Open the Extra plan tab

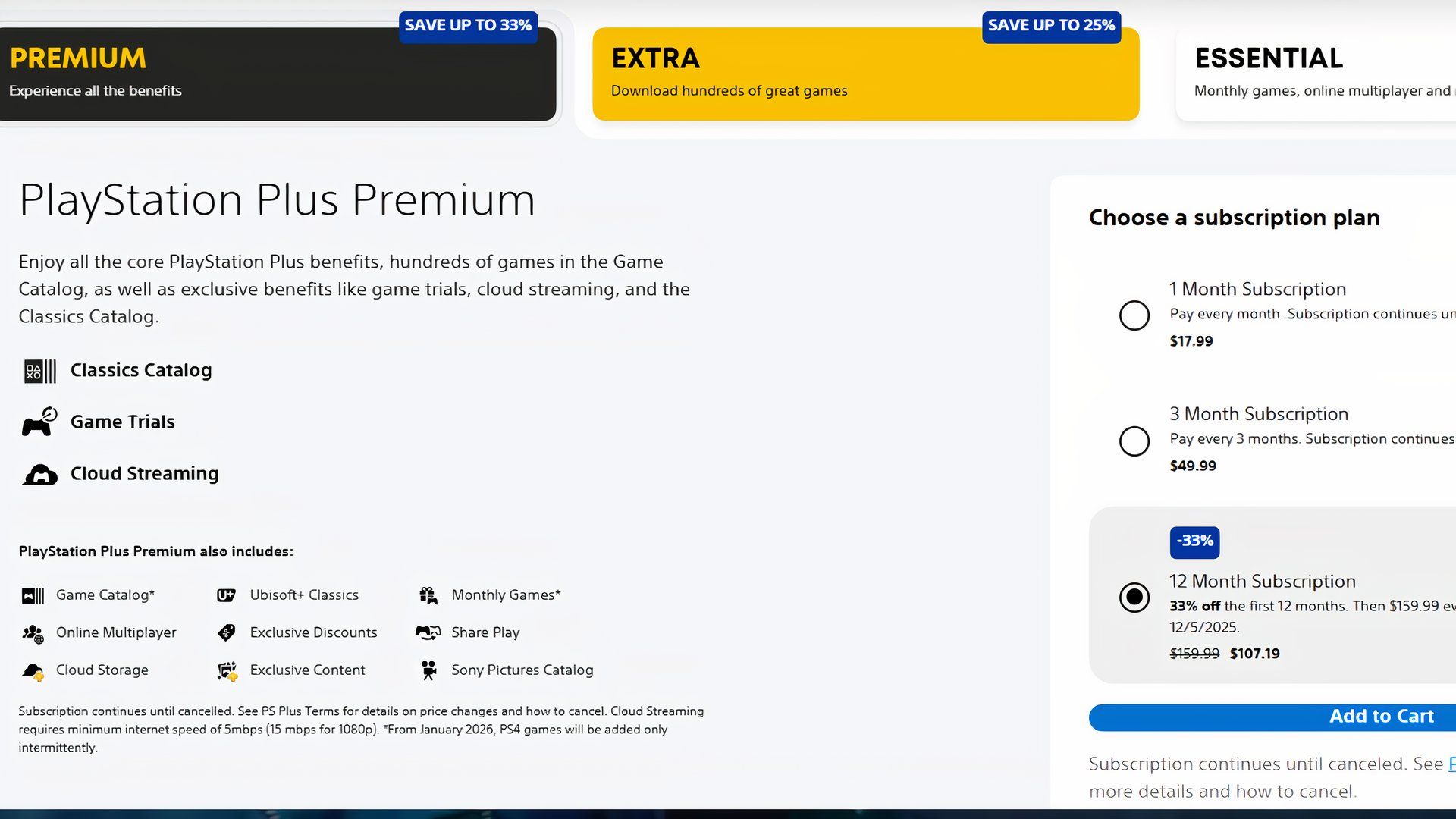[x=865, y=74]
